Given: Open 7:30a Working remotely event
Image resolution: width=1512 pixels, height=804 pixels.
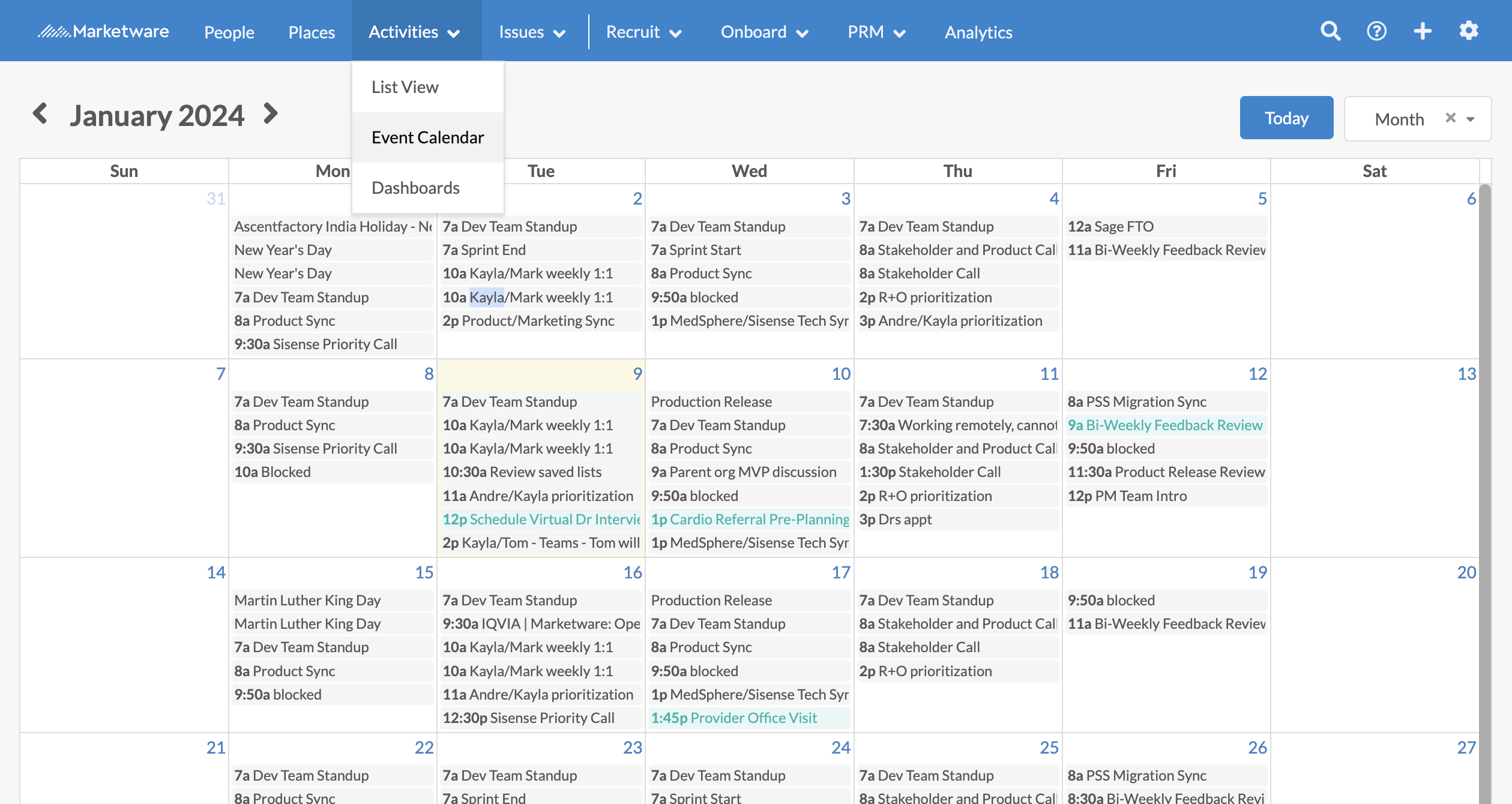Looking at the screenshot, I should pyautogui.click(x=957, y=425).
